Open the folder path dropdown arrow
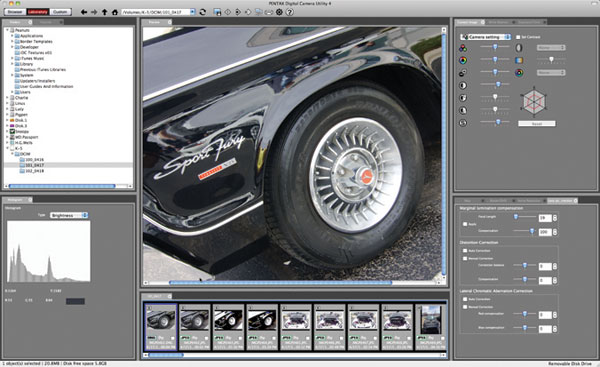This screenshot has width=600, height=367. 192,12
